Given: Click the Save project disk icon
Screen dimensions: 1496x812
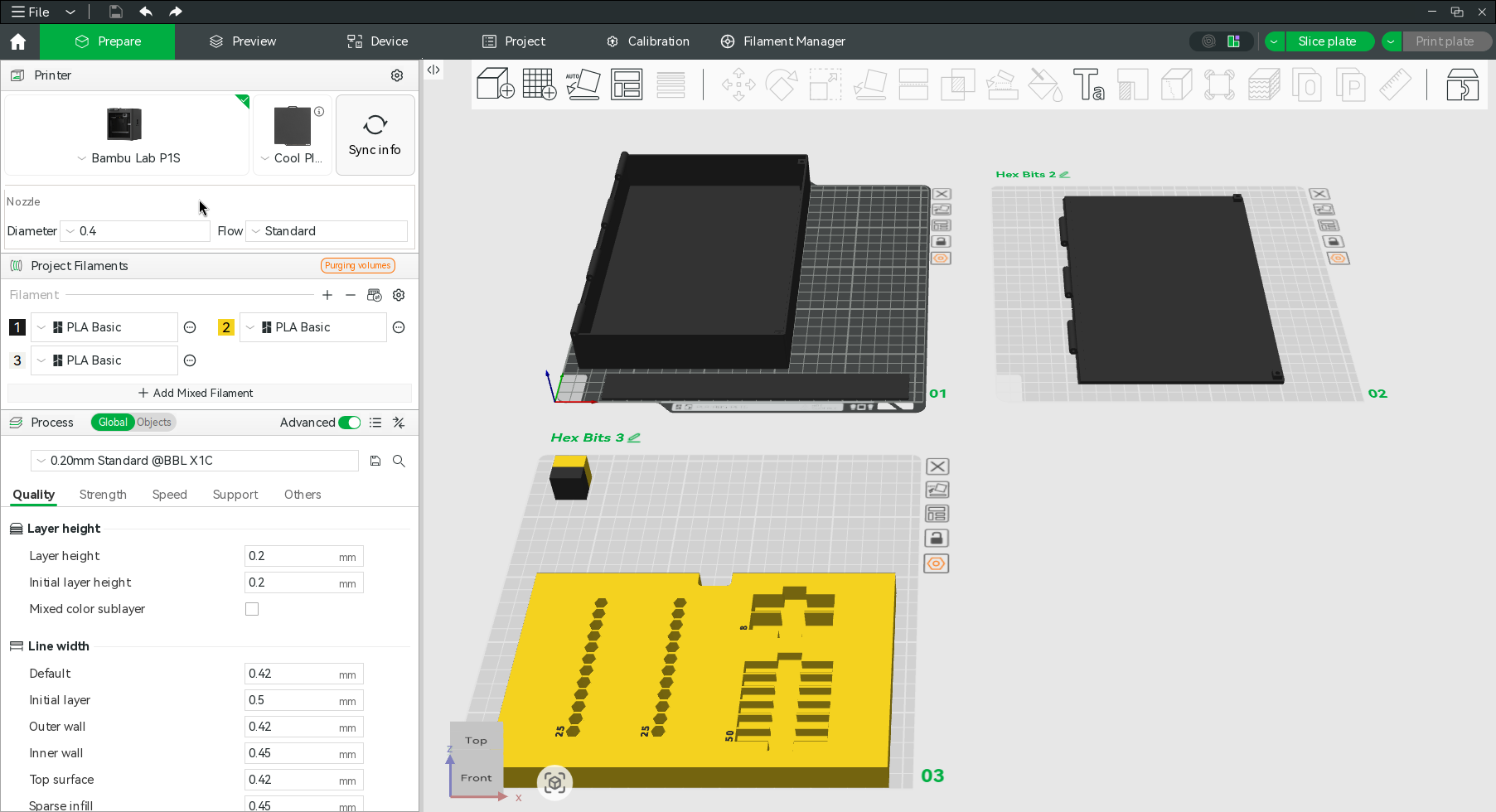Looking at the screenshot, I should tap(116, 12).
